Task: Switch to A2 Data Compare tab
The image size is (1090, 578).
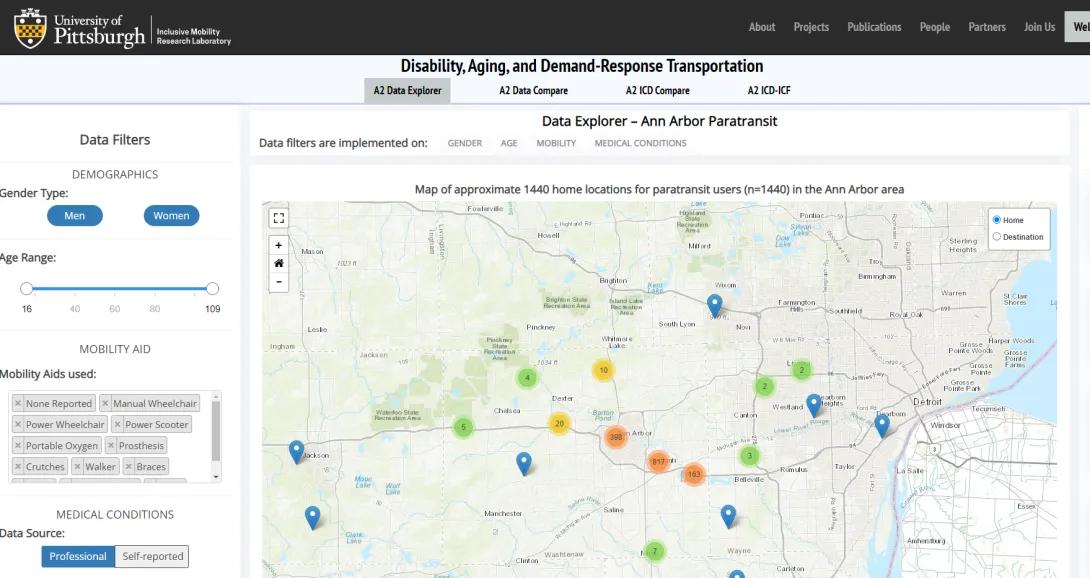Action: point(533,90)
